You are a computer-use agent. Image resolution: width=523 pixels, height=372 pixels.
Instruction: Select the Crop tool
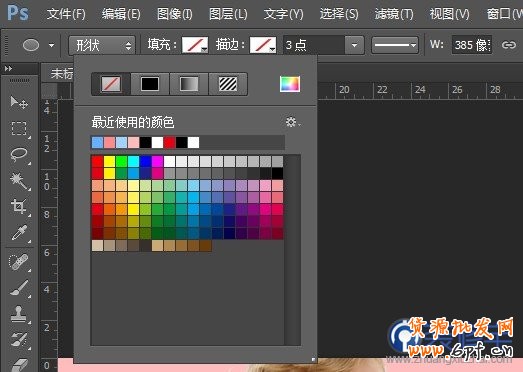pos(19,206)
